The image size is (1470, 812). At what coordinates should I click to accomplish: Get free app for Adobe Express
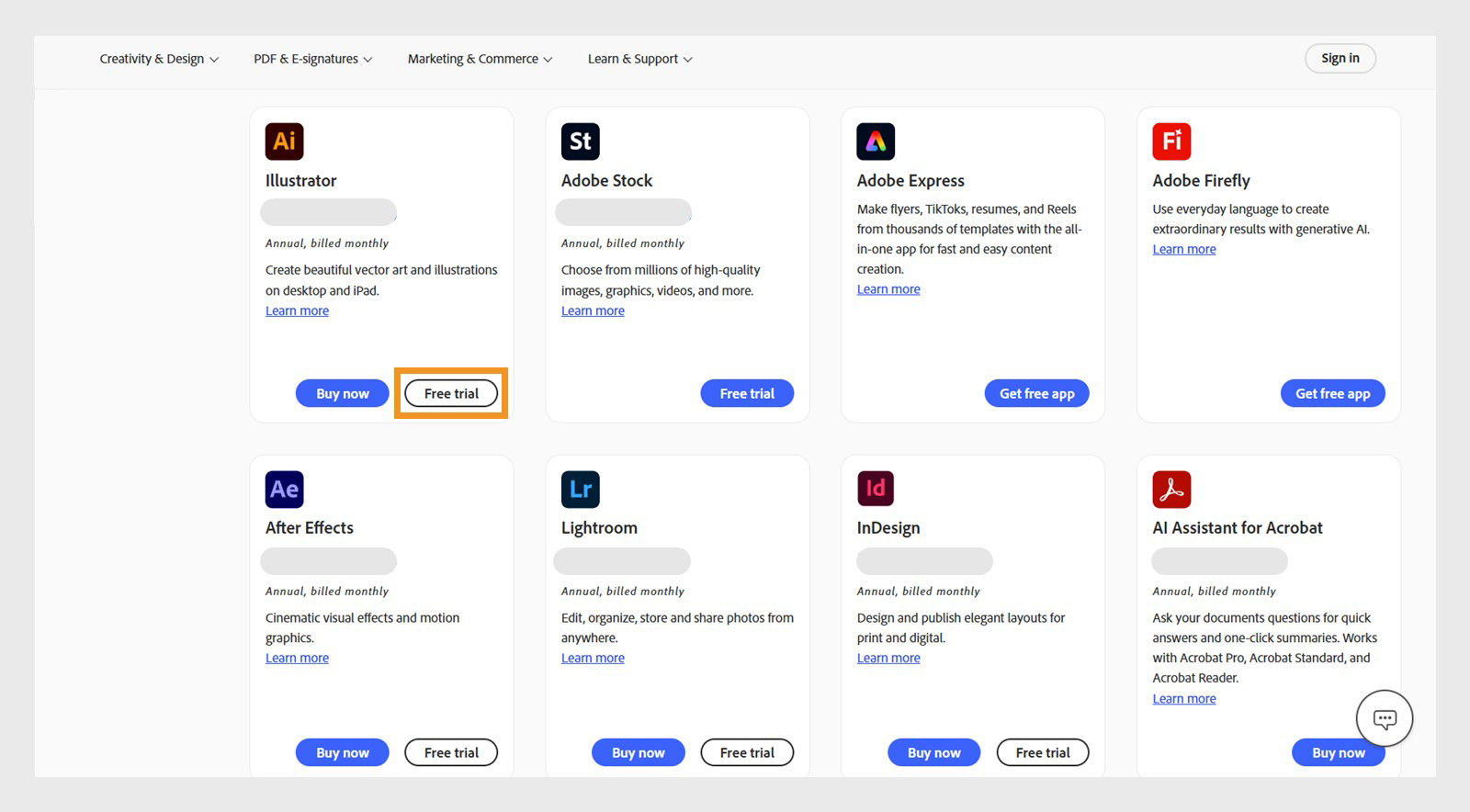pos(1036,393)
